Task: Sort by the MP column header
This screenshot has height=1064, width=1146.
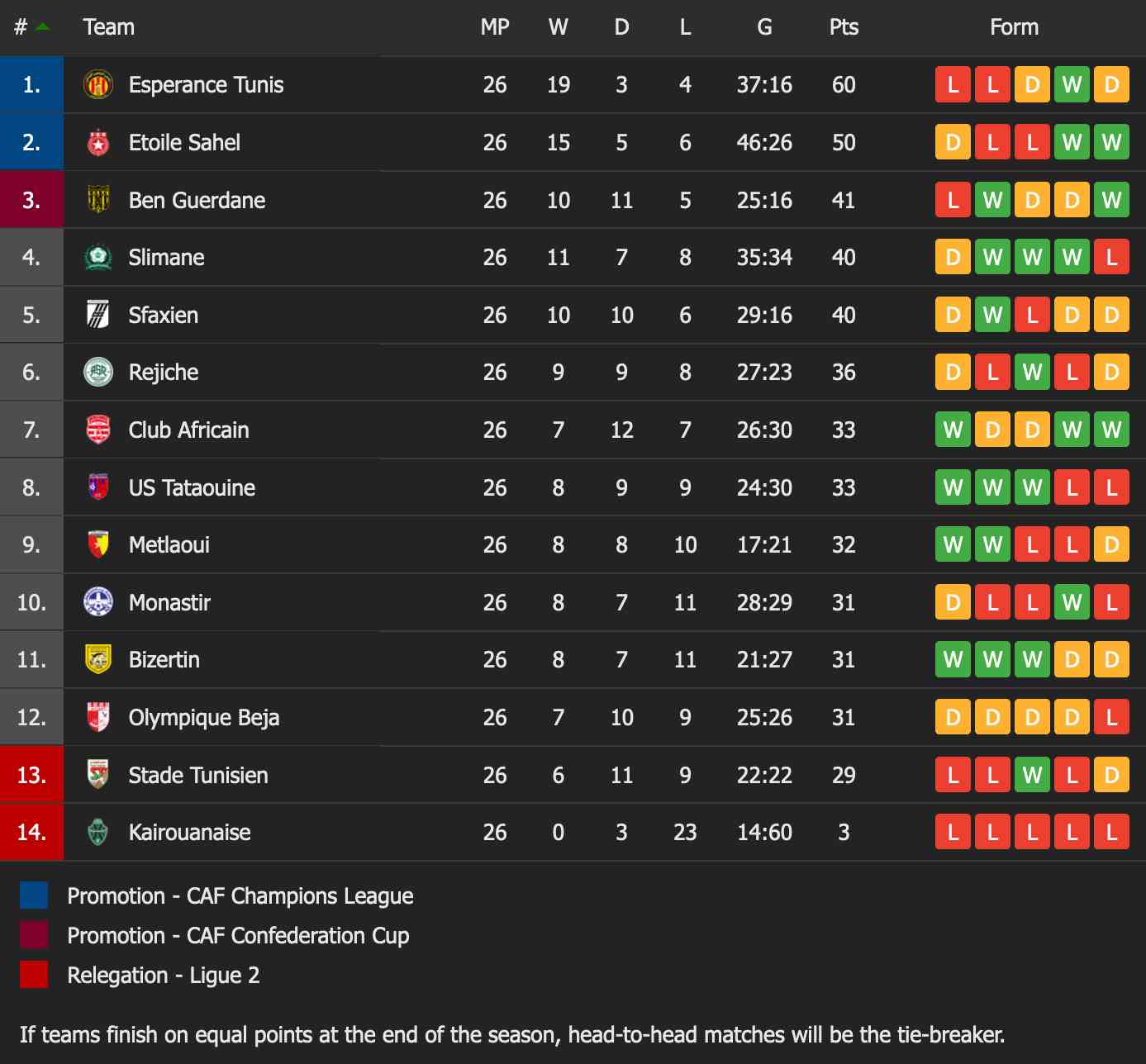Action: (495, 27)
